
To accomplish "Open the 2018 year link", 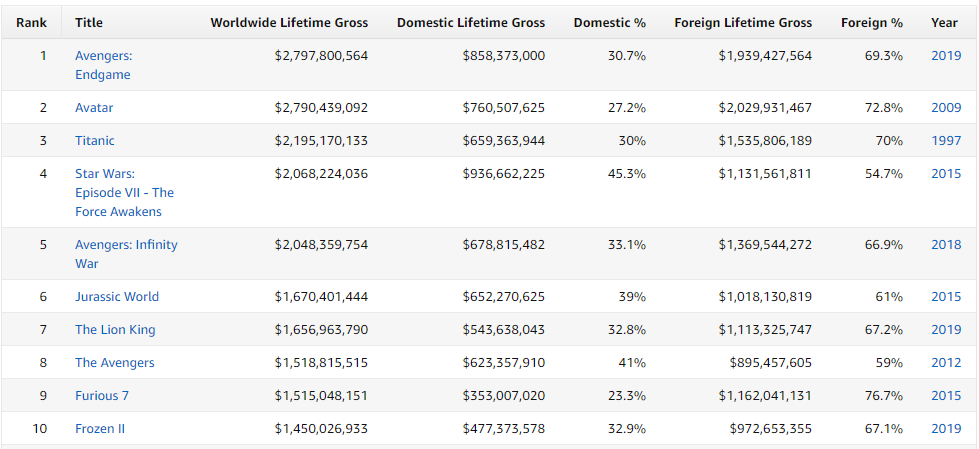I will tap(947, 244).
